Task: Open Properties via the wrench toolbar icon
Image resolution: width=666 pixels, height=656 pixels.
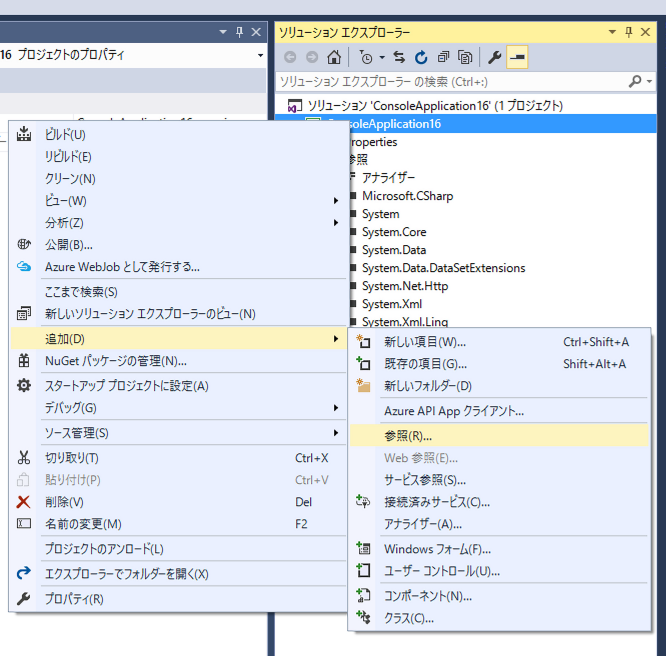Action: 494,57
